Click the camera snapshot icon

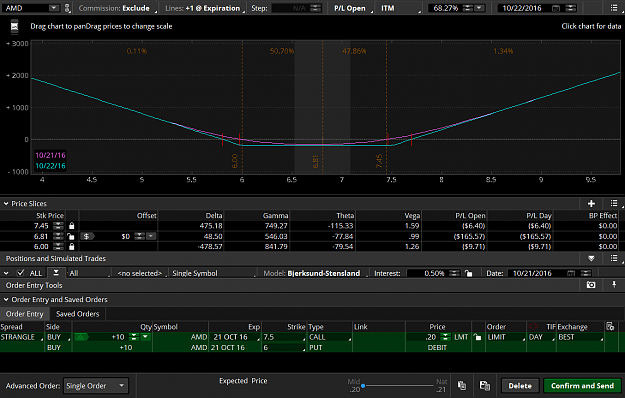[x=591, y=285]
